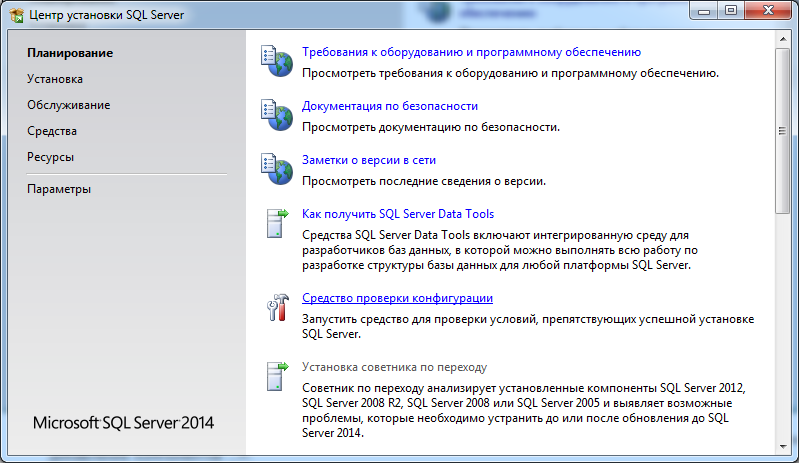Click the scrollbar down arrow

783,445
